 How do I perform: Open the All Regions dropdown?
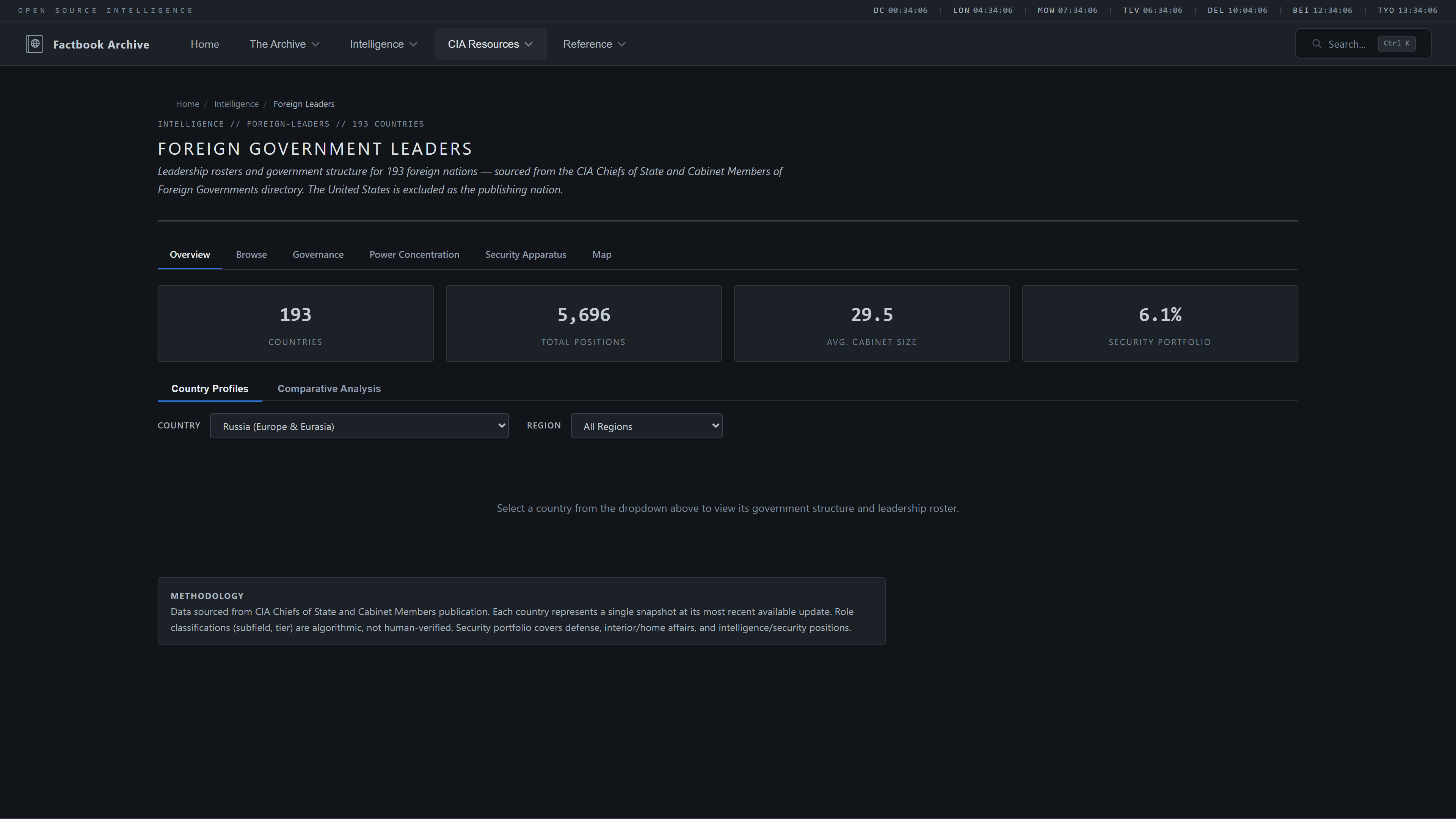pos(646,426)
